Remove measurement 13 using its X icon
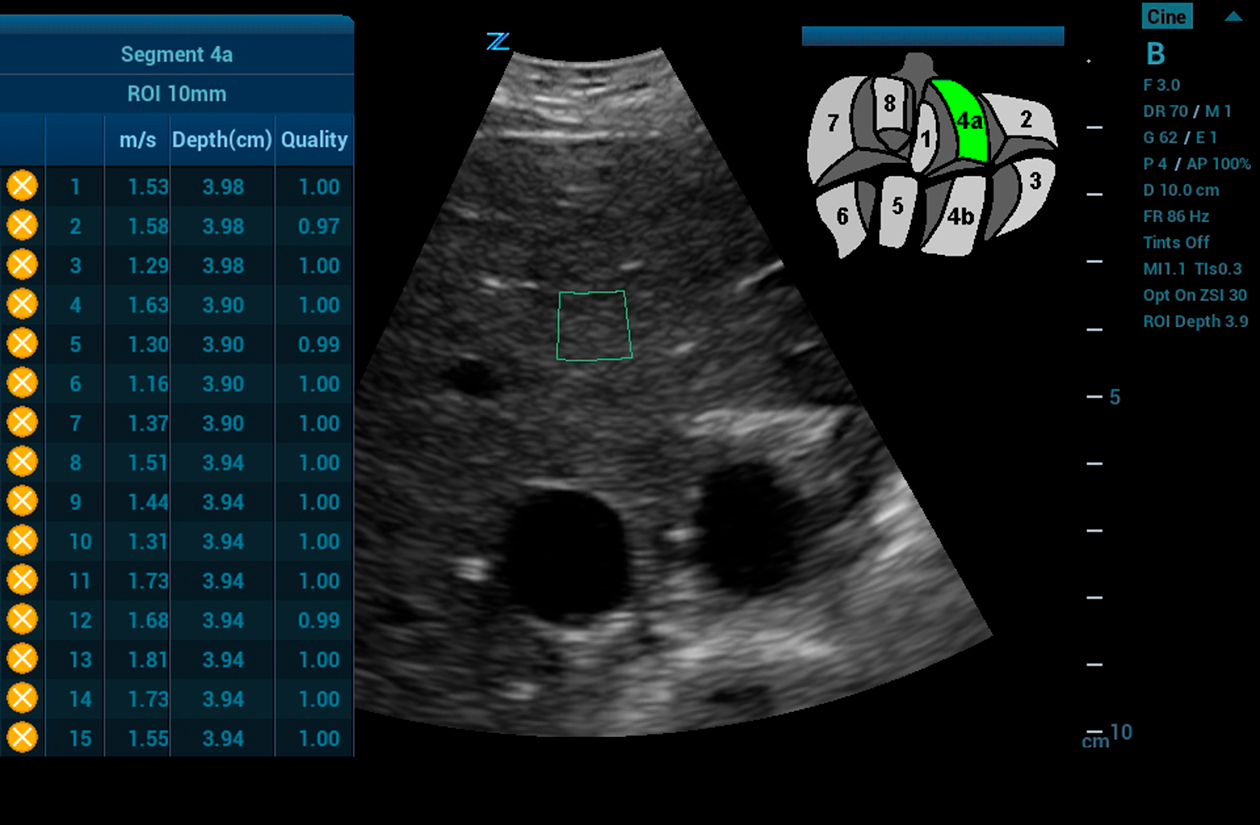This screenshot has width=1260, height=825. point(22,659)
